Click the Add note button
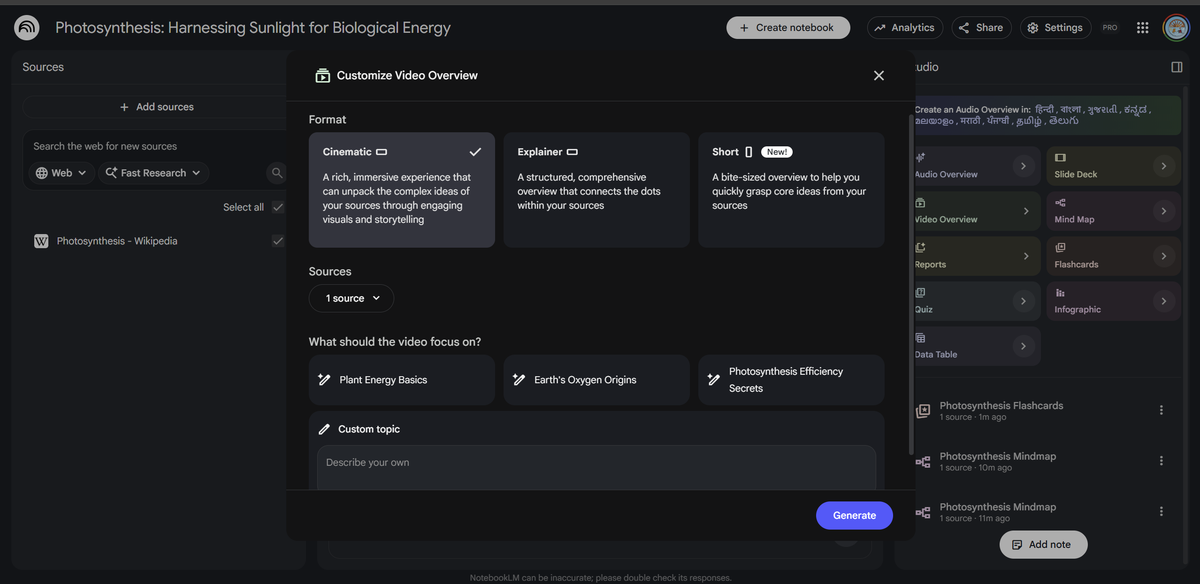 tap(1043, 545)
